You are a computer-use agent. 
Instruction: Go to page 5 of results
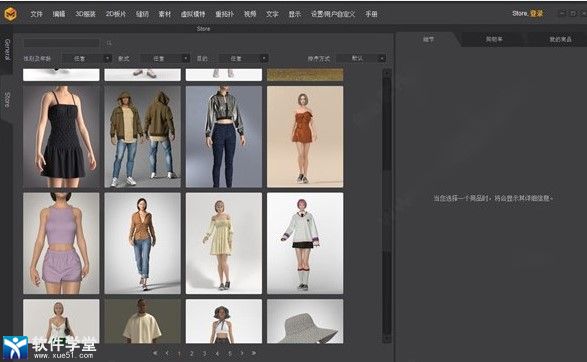click(x=229, y=353)
